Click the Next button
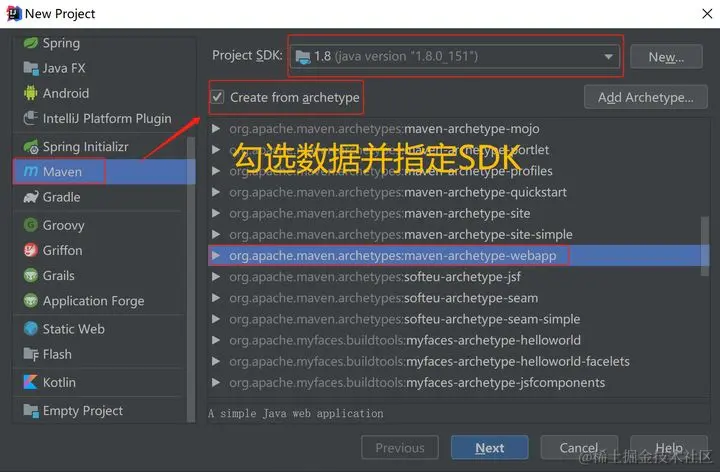 489,448
